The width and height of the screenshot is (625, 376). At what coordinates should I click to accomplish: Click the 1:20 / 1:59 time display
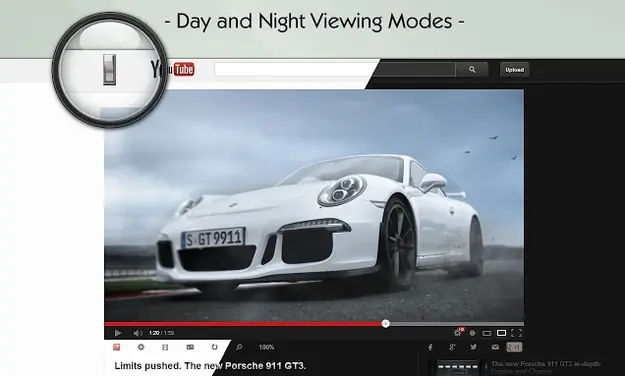(161, 333)
